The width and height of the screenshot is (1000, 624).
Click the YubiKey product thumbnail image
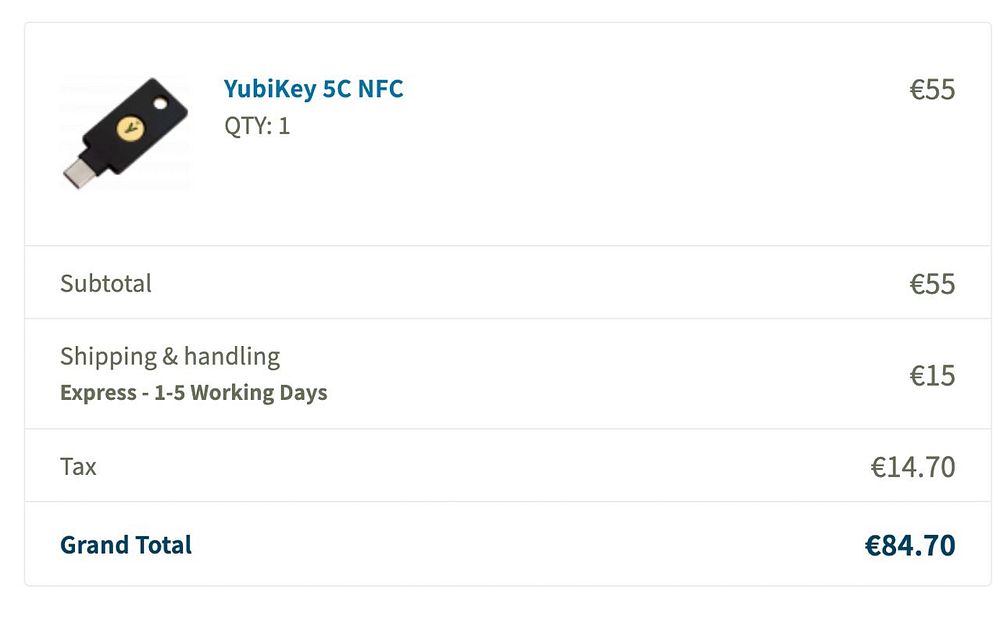coord(125,133)
